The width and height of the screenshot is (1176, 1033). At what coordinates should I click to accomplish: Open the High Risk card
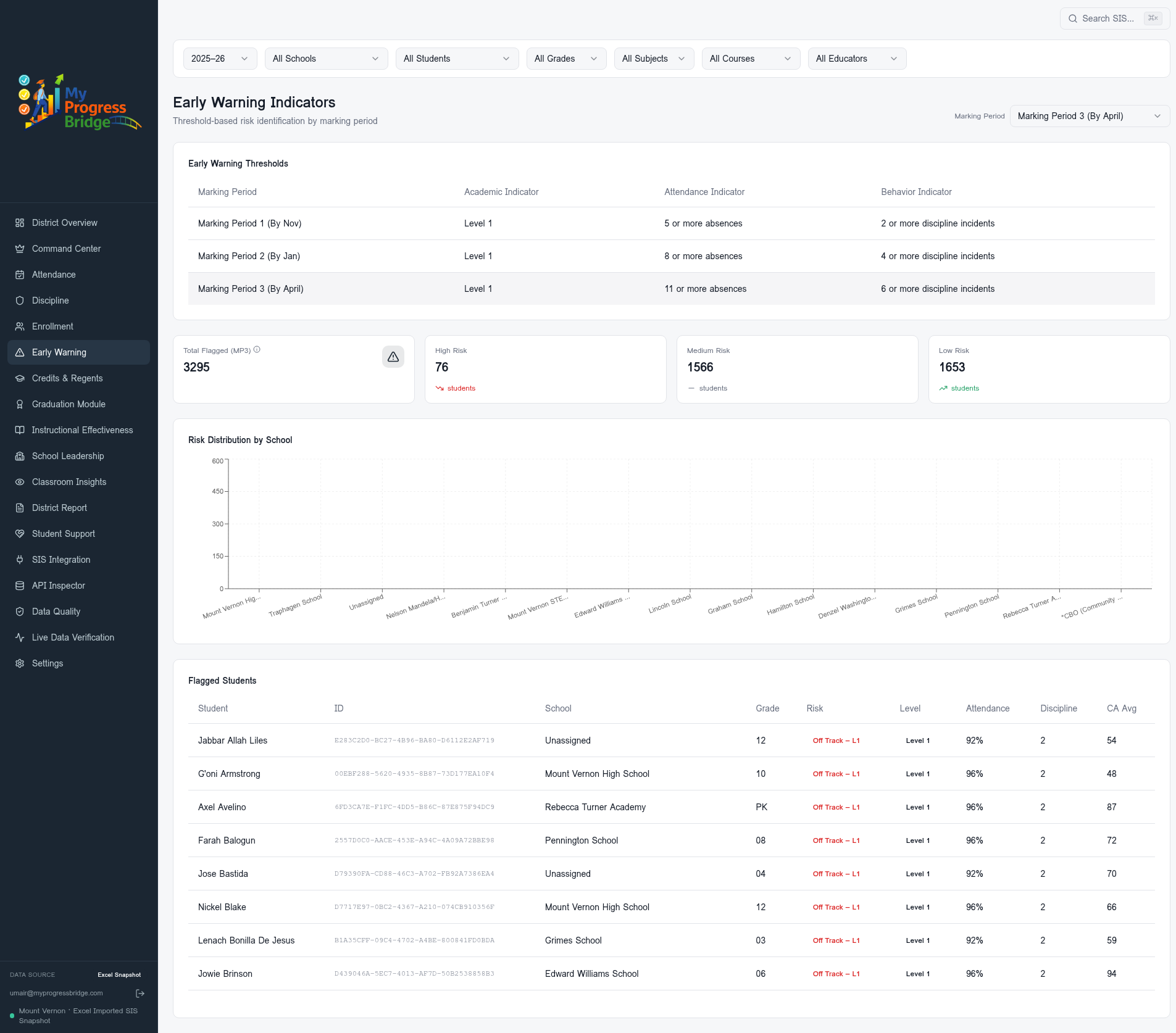coord(546,369)
